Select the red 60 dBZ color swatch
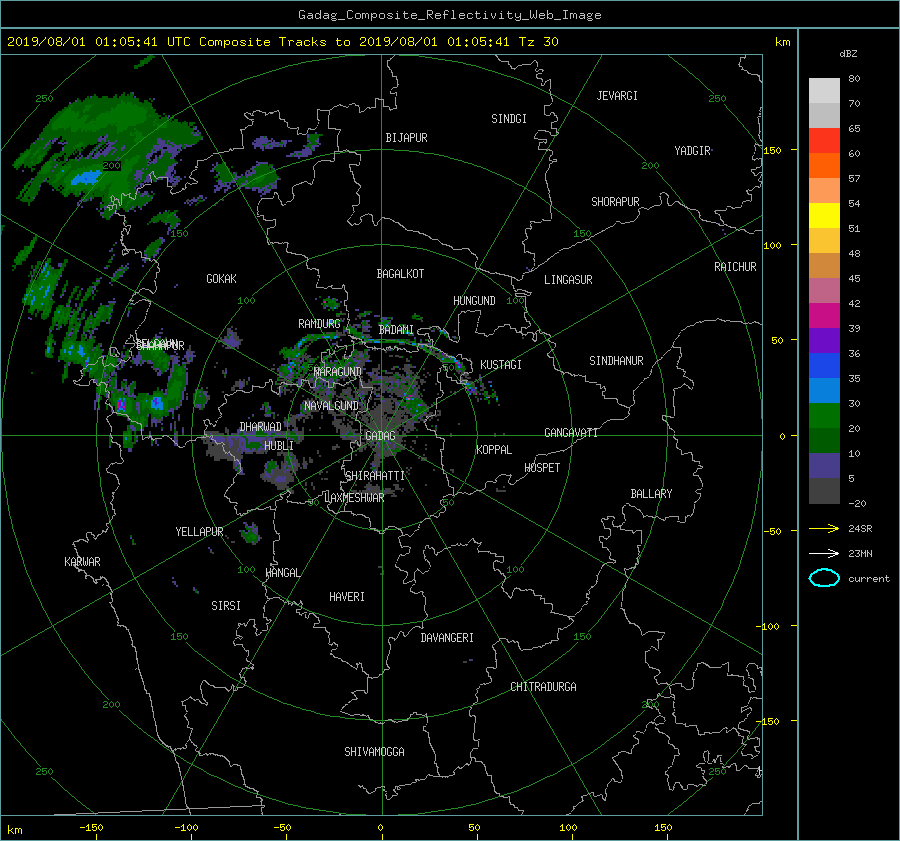The height and width of the screenshot is (841, 900). [x=824, y=140]
